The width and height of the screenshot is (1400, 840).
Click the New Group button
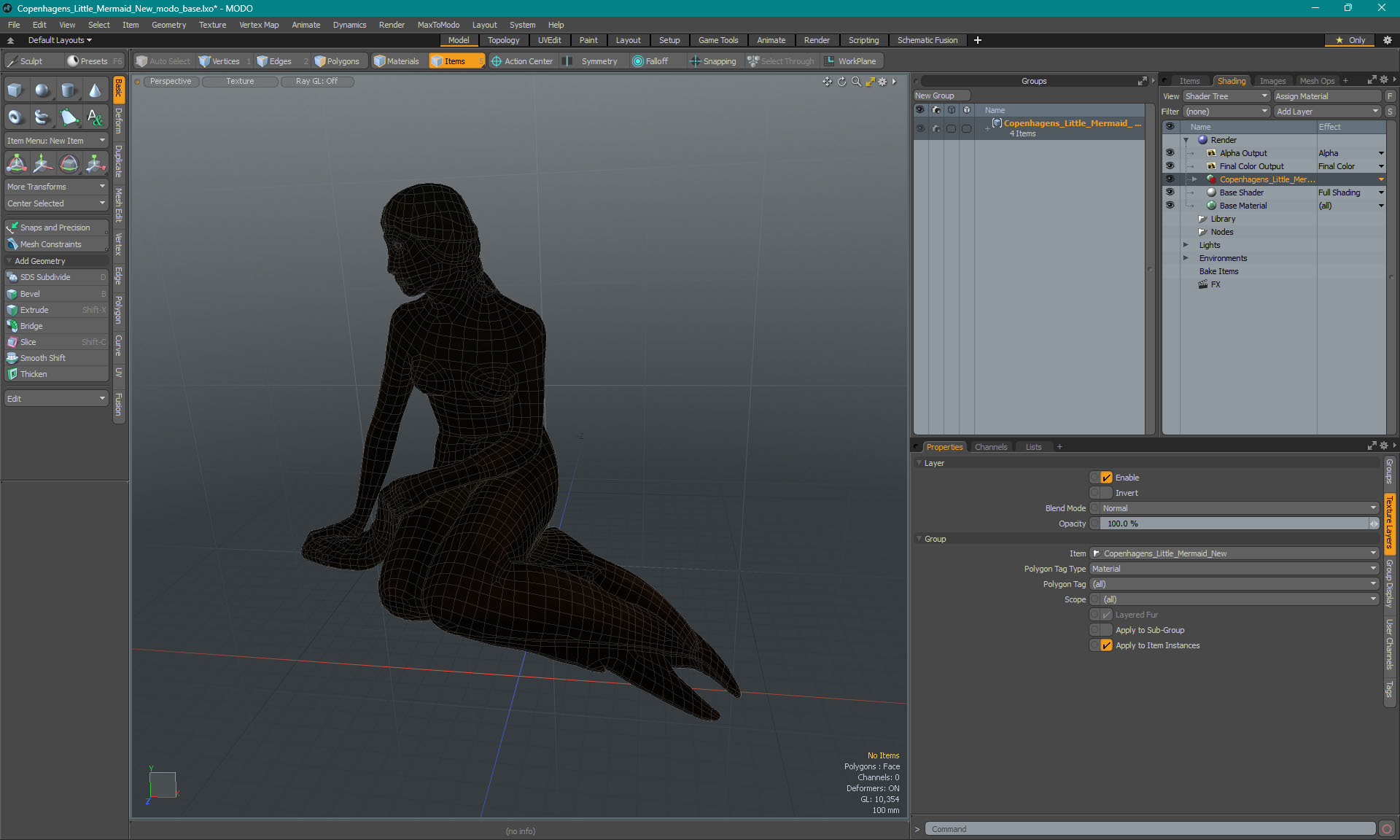point(941,96)
